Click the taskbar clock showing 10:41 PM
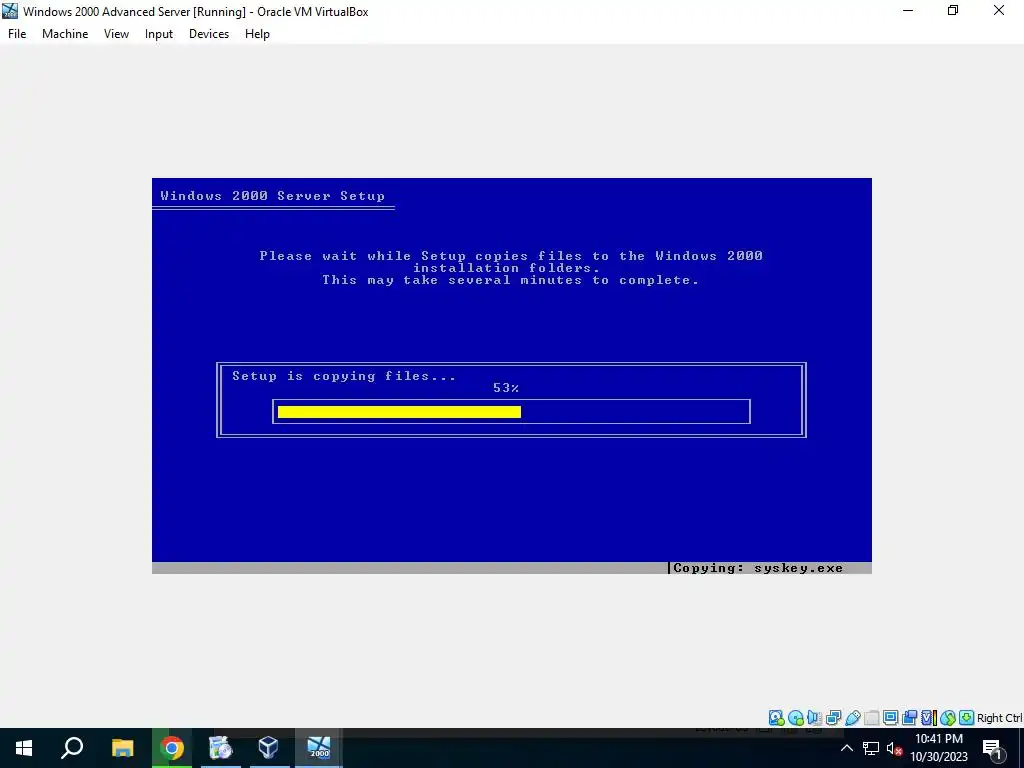 pos(939,748)
